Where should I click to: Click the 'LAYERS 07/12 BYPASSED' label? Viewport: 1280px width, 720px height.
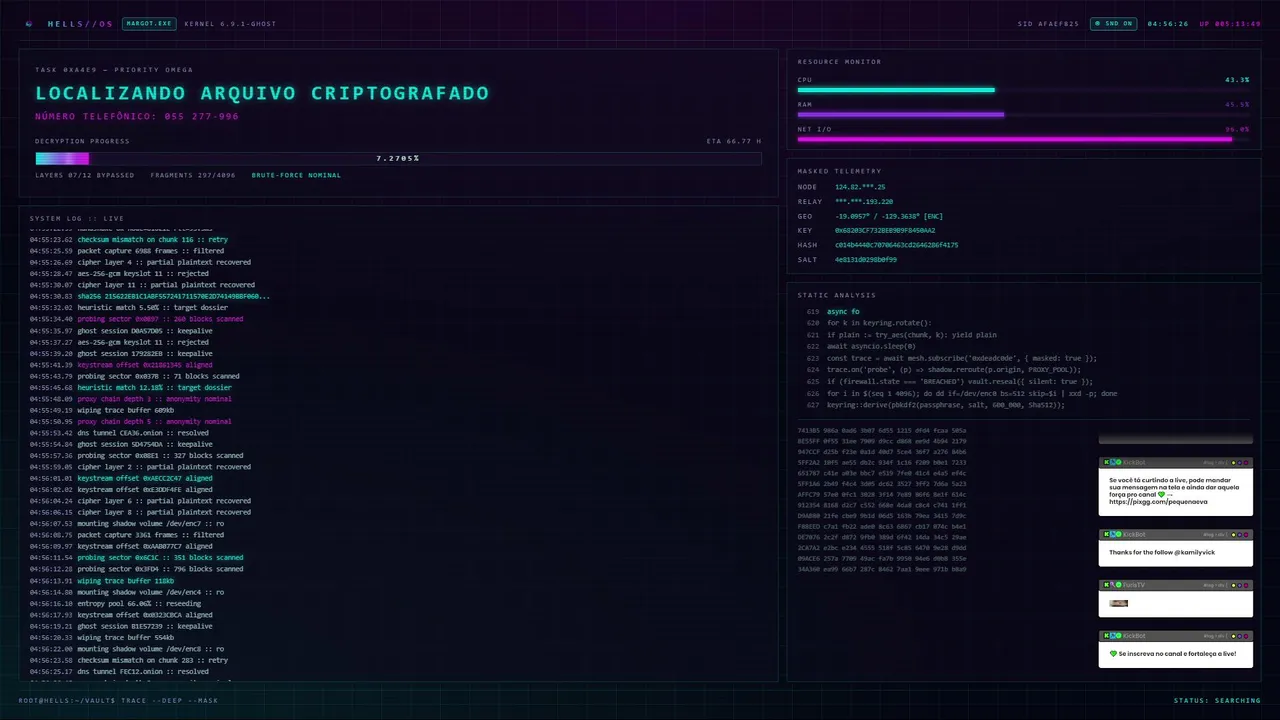85,175
